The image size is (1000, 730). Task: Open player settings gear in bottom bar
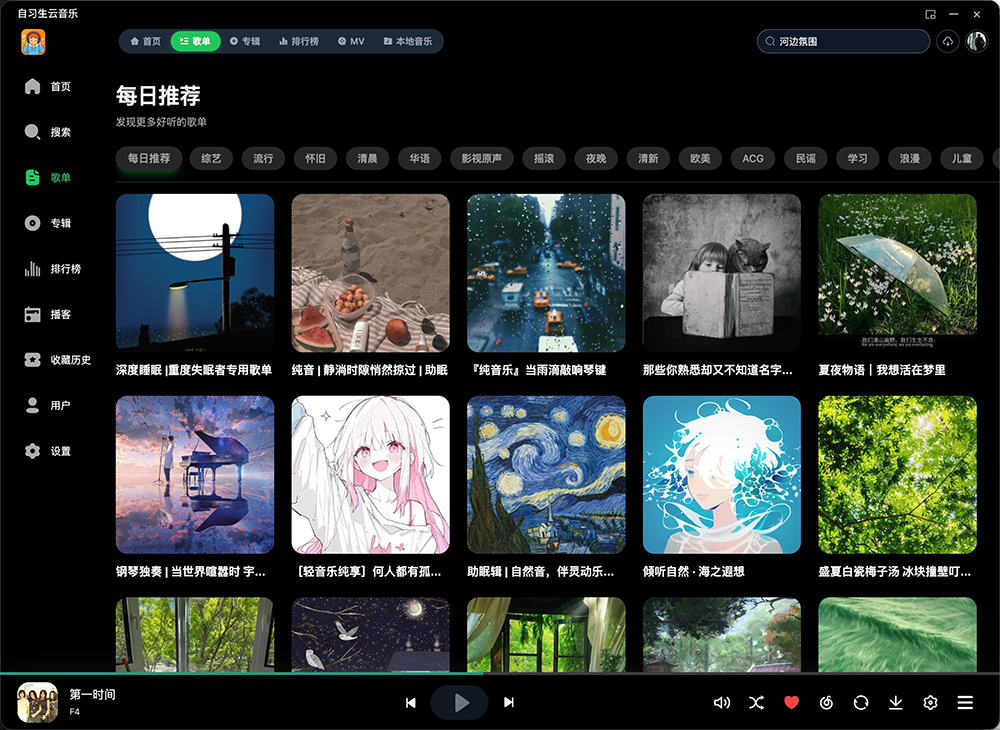tap(930, 703)
